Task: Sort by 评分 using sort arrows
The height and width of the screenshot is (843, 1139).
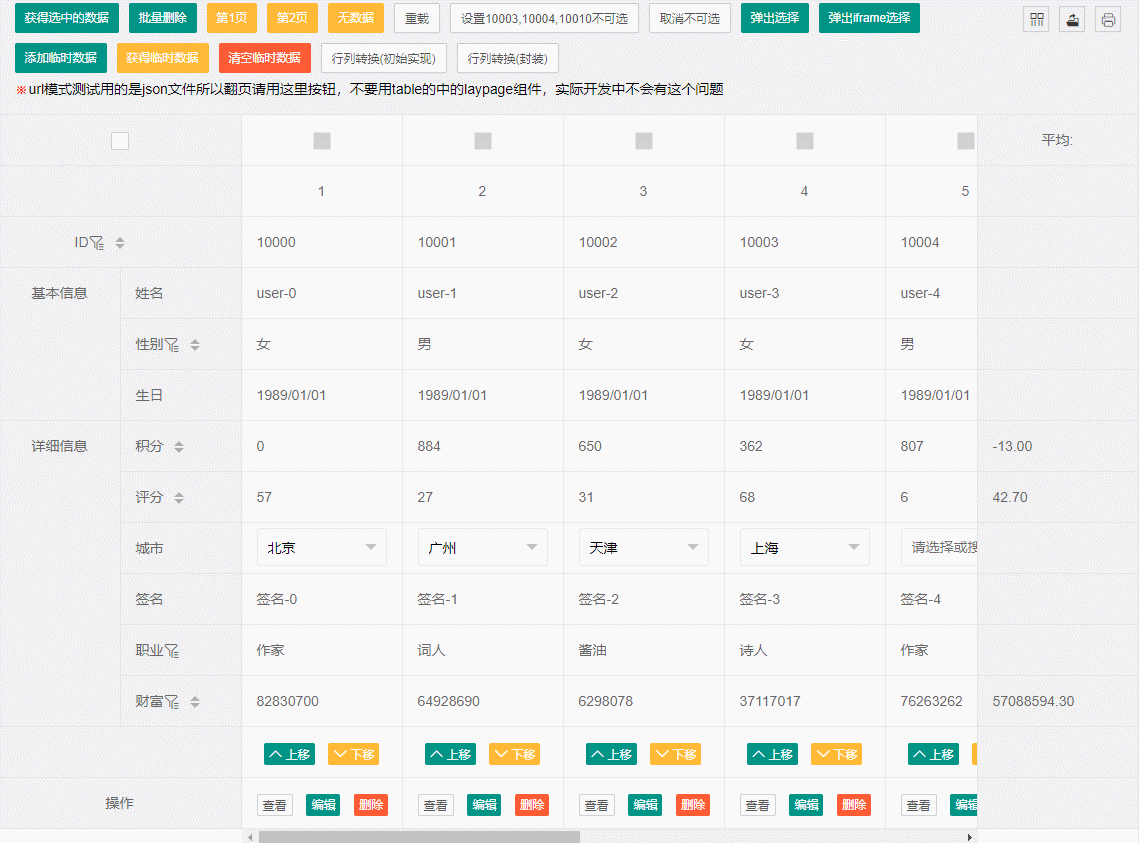Action: coord(179,497)
